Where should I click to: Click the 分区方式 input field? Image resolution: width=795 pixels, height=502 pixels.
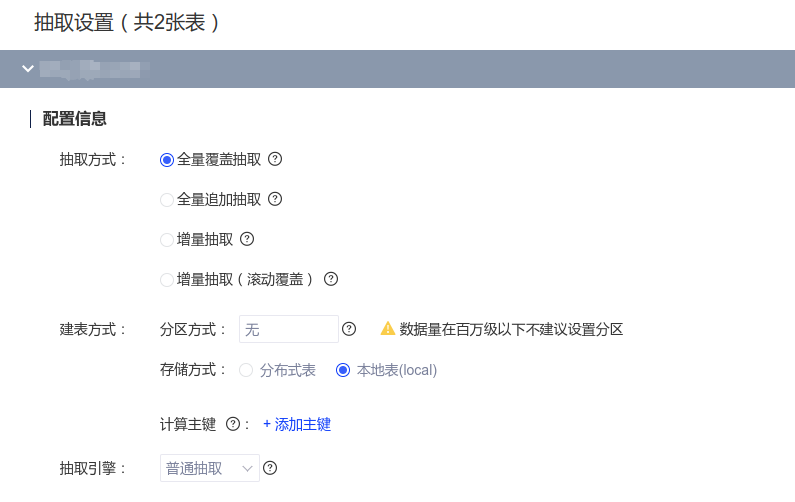(288, 329)
